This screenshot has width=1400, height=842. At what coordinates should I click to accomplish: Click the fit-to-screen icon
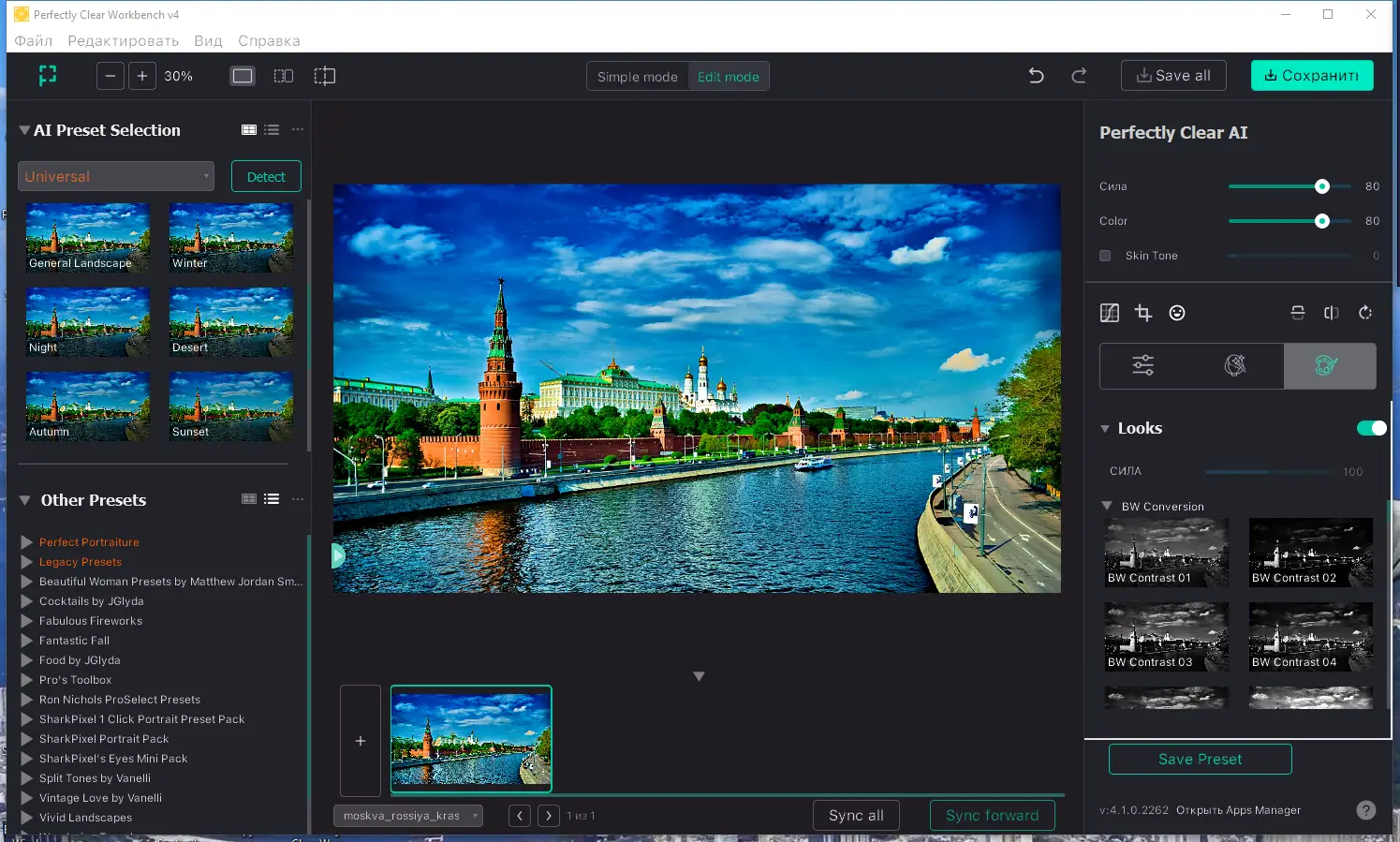point(48,76)
